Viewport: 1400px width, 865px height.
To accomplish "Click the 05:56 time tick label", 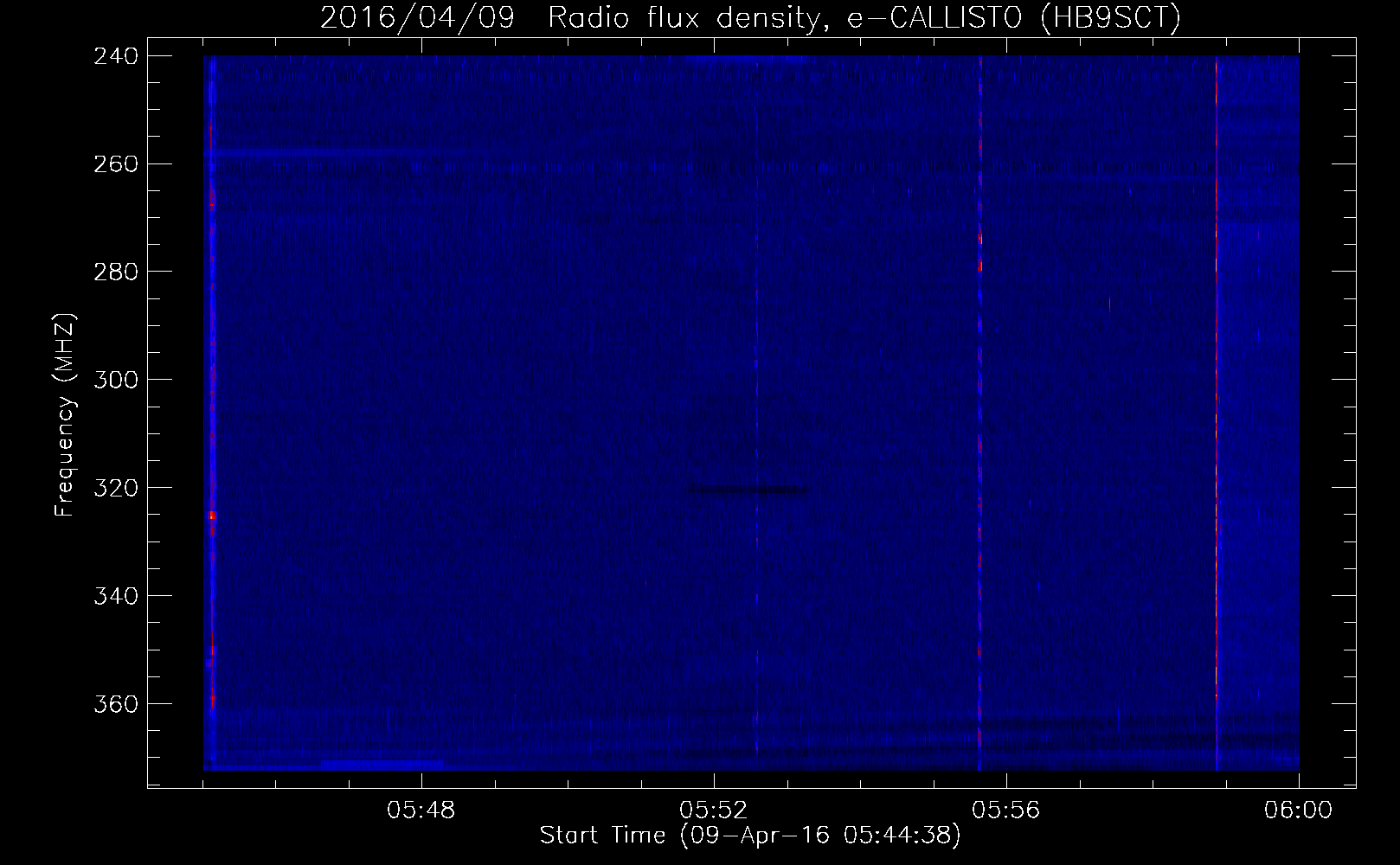I will [1006, 811].
